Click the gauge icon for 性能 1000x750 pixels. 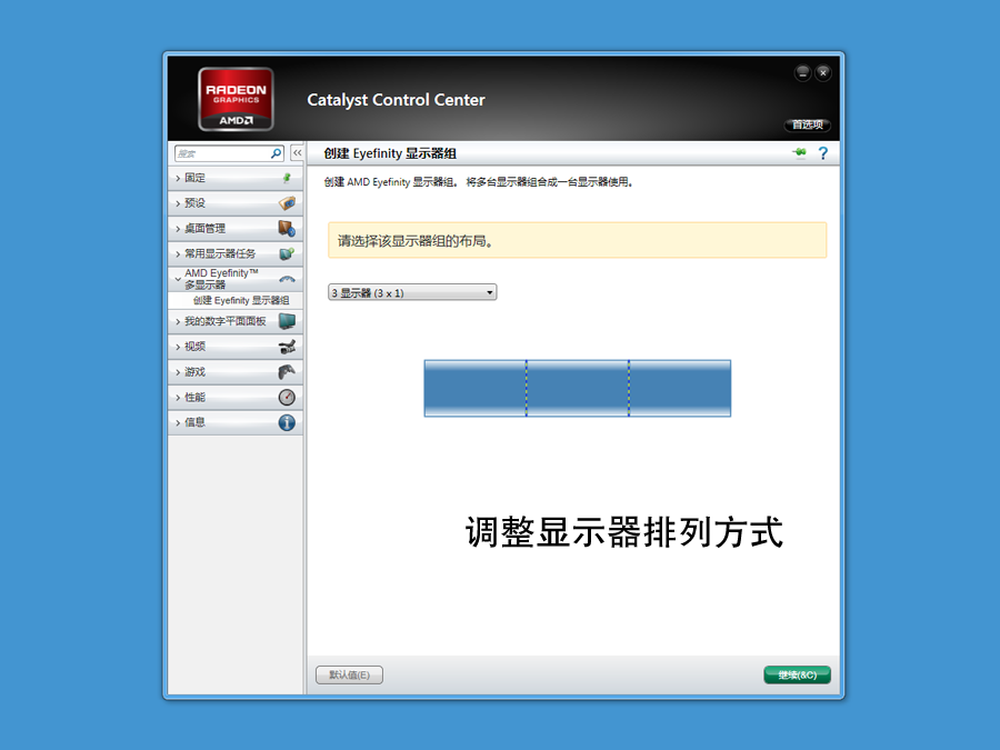click(286, 397)
